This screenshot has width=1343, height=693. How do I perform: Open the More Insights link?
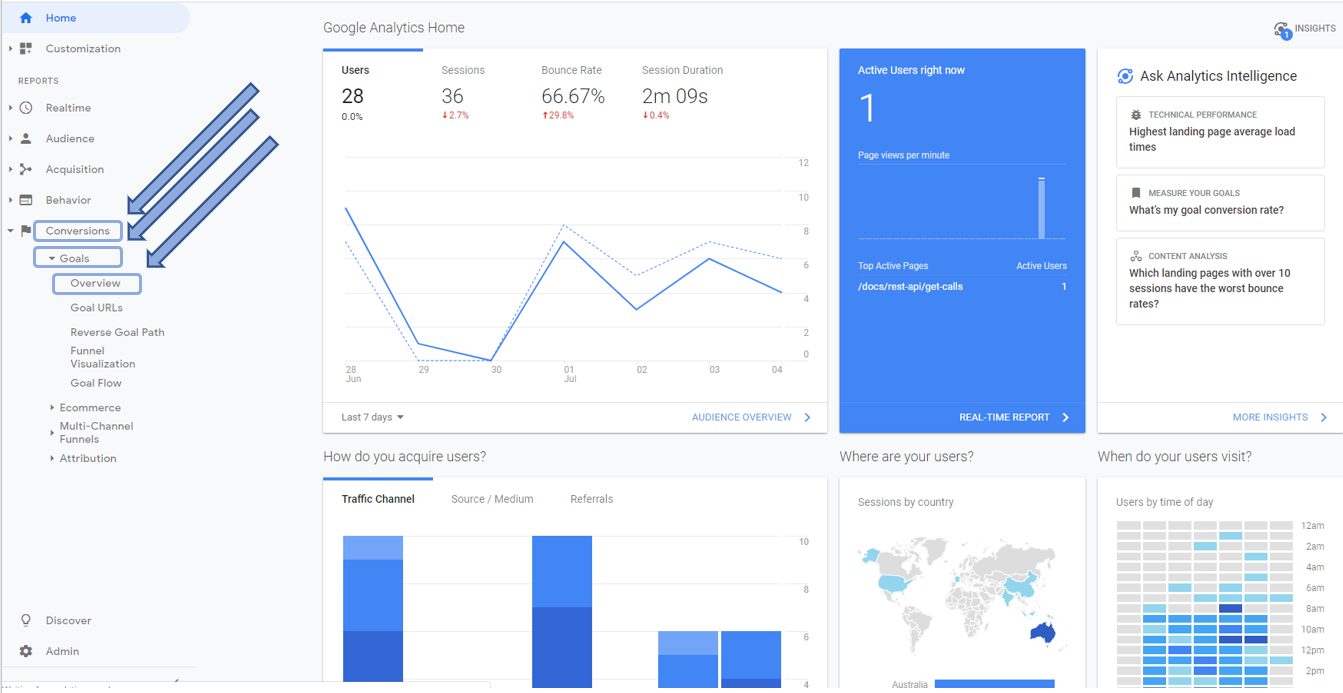tap(1270, 418)
